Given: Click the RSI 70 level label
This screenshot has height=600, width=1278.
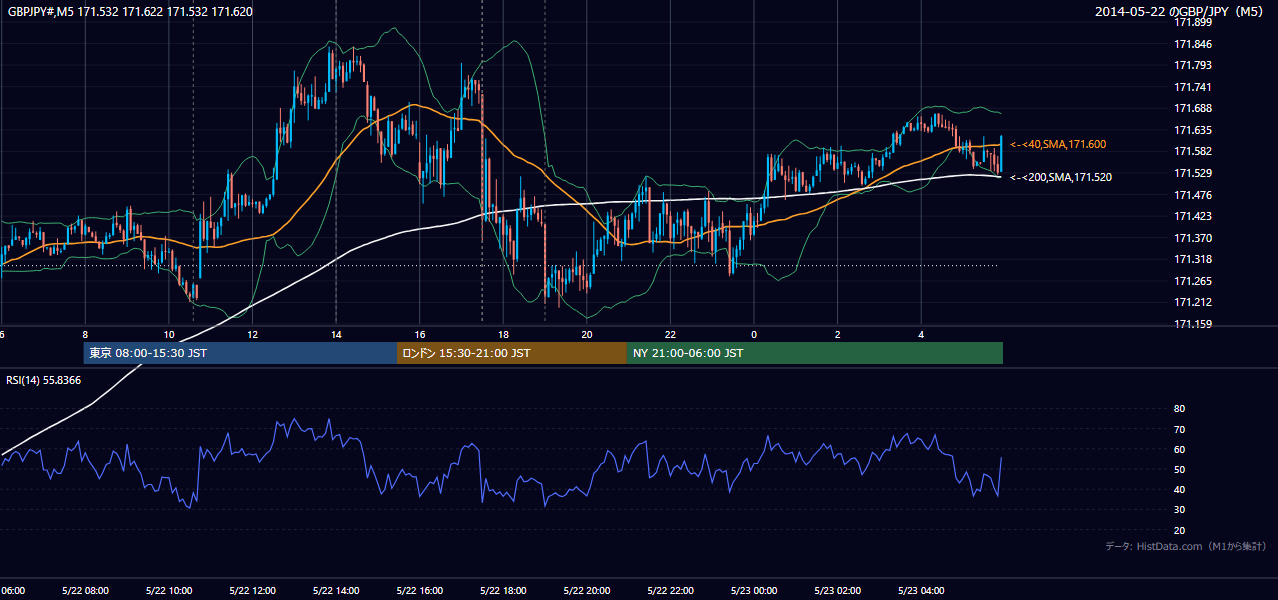Looking at the screenshot, I should pyautogui.click(x=1179, y=429).
